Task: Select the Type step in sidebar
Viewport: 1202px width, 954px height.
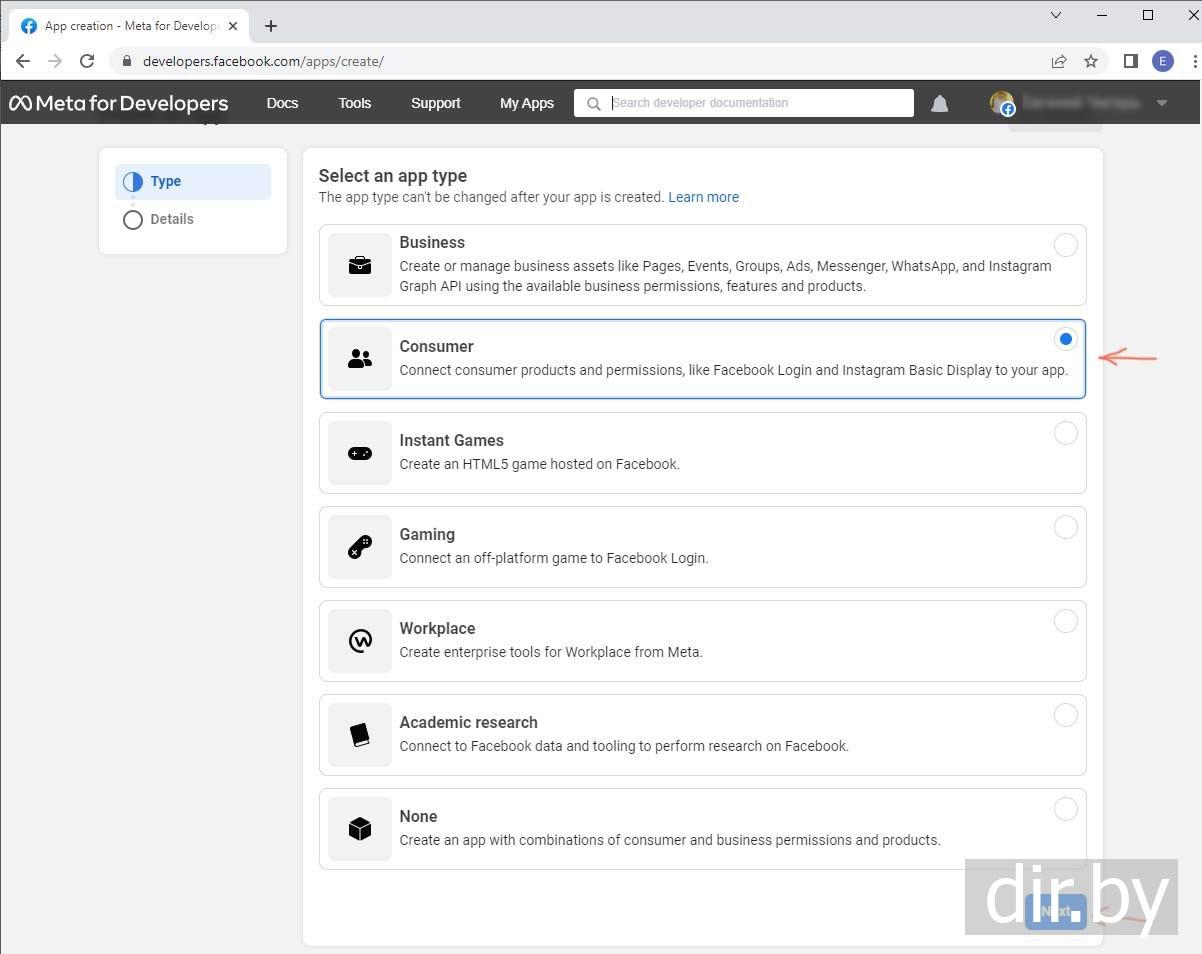Action: click(x=193, y=182)
